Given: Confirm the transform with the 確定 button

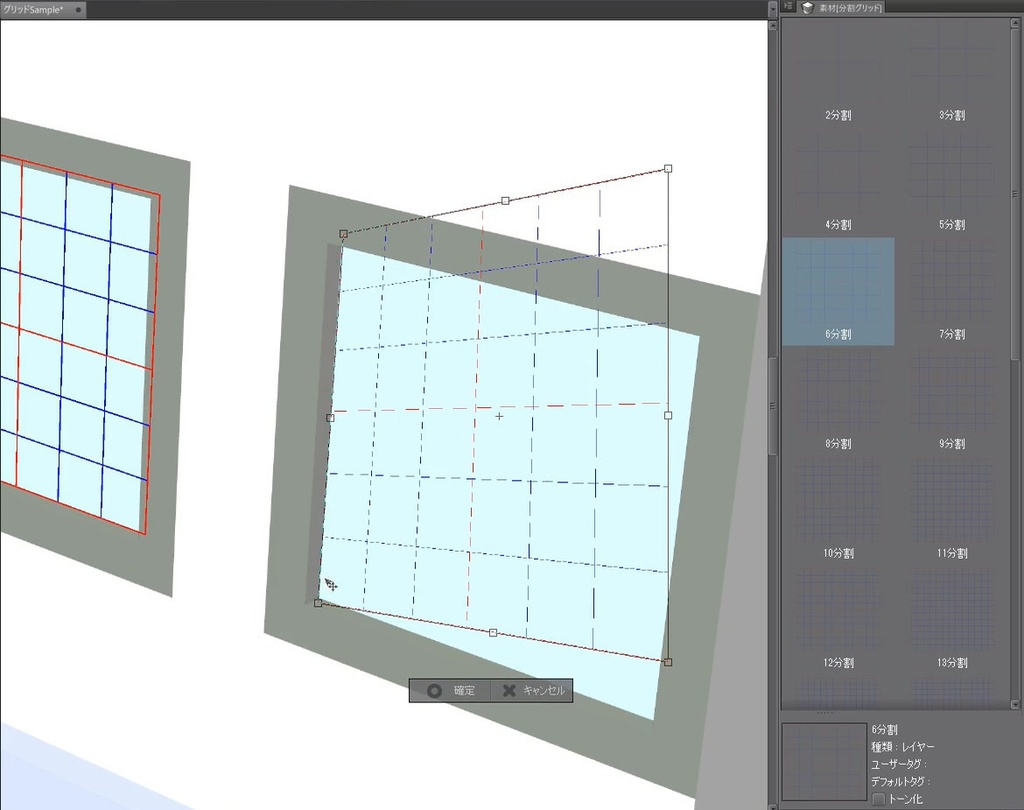Looking at the screenshot, I should click(449, 690).
